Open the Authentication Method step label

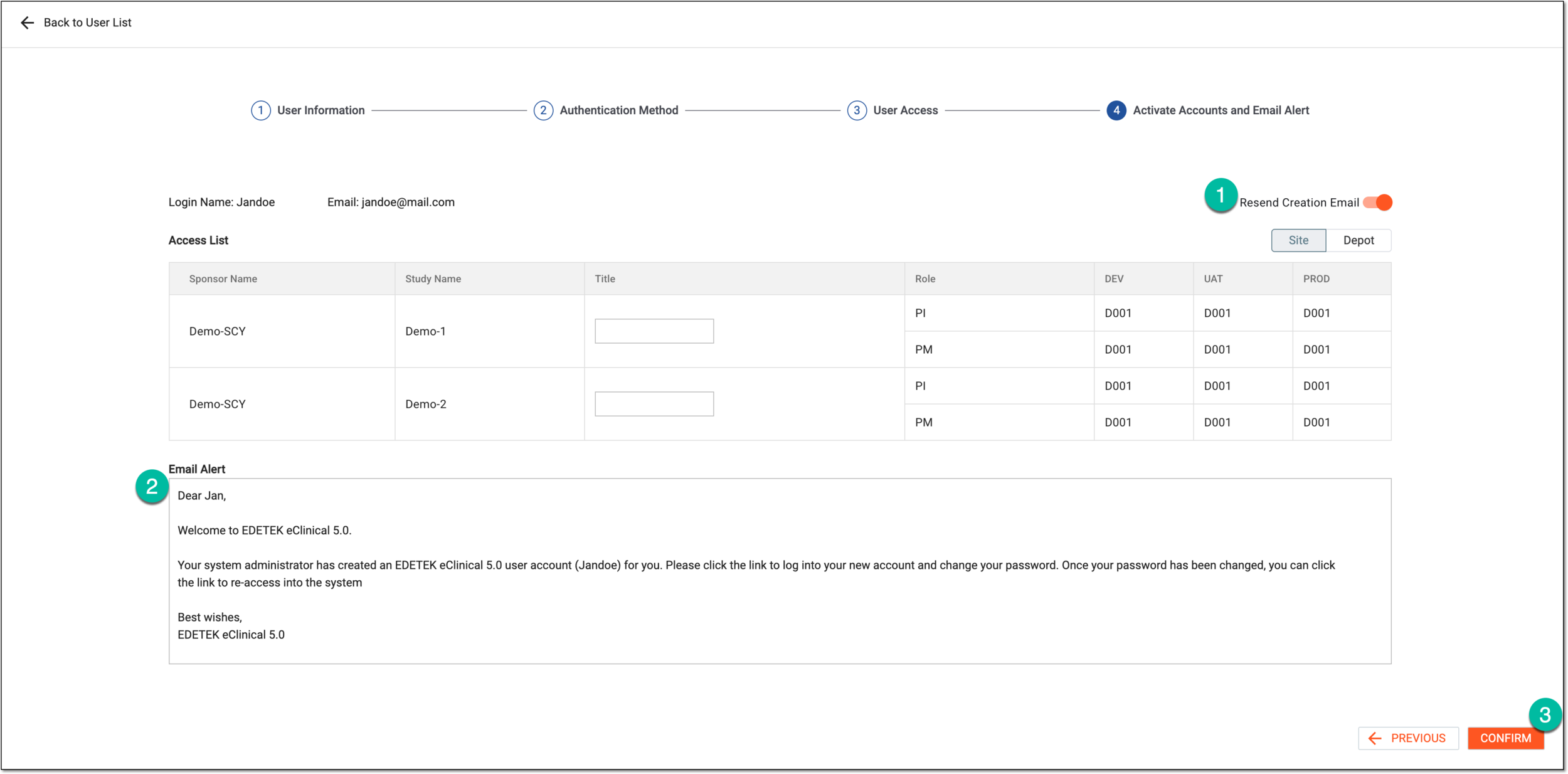pyautogui.click(x=618, y=110)
